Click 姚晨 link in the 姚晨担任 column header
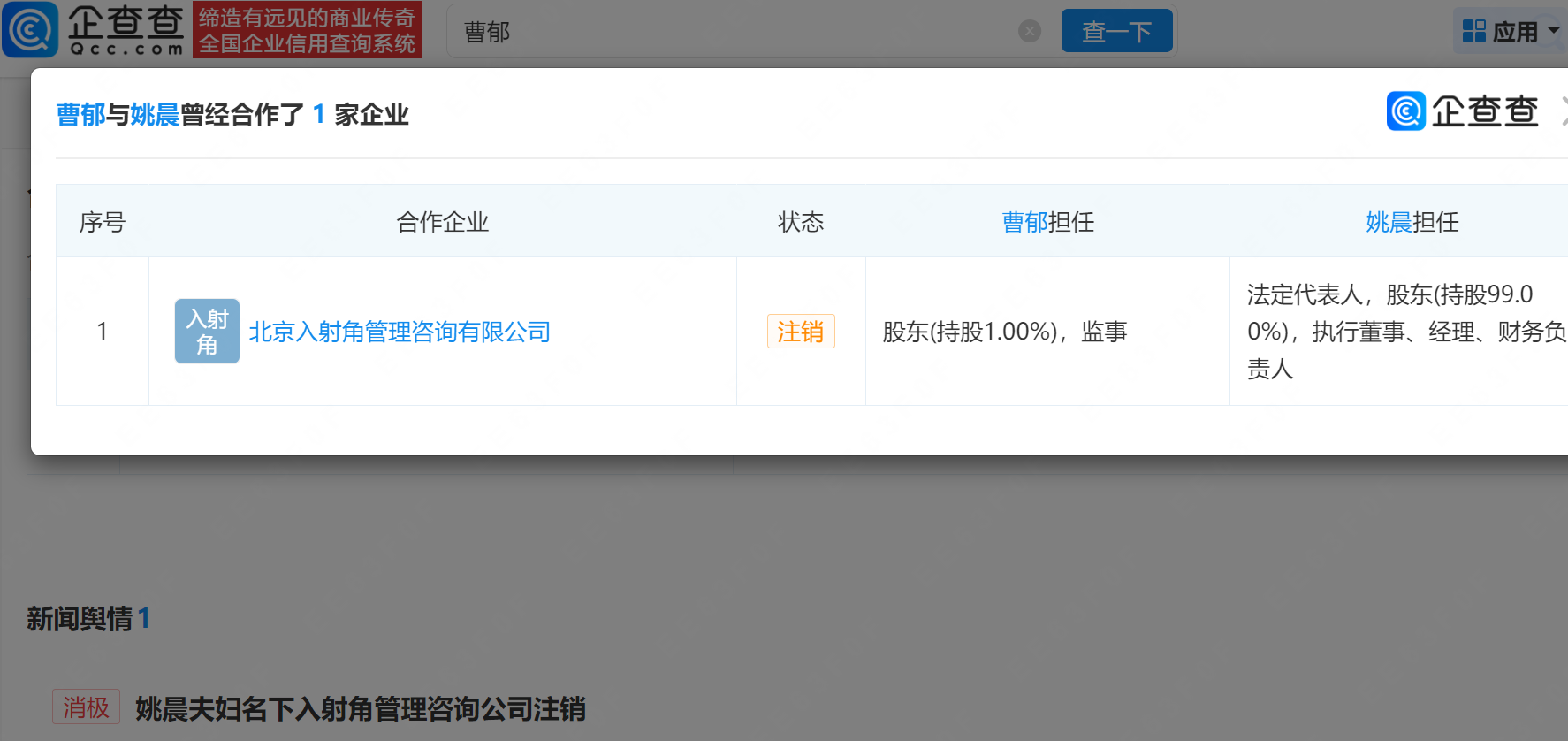1568x741 pixels. click(1389, 222)
